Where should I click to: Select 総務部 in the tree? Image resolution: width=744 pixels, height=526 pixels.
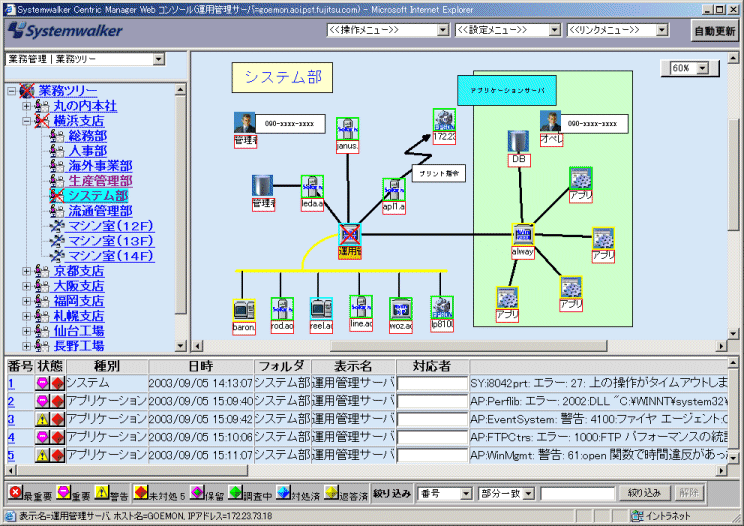[x=88, y=136]
